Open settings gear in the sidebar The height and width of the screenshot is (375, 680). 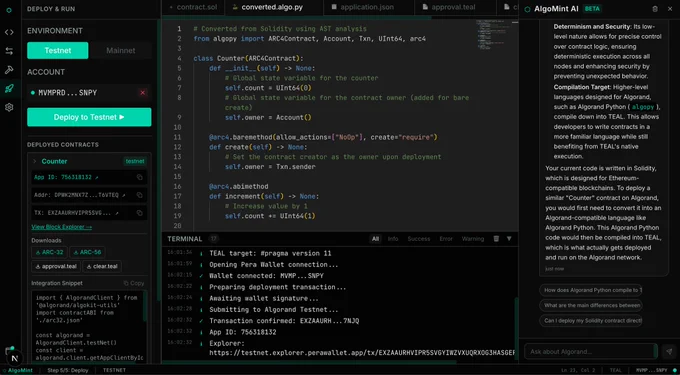click(x=9, y=107)
